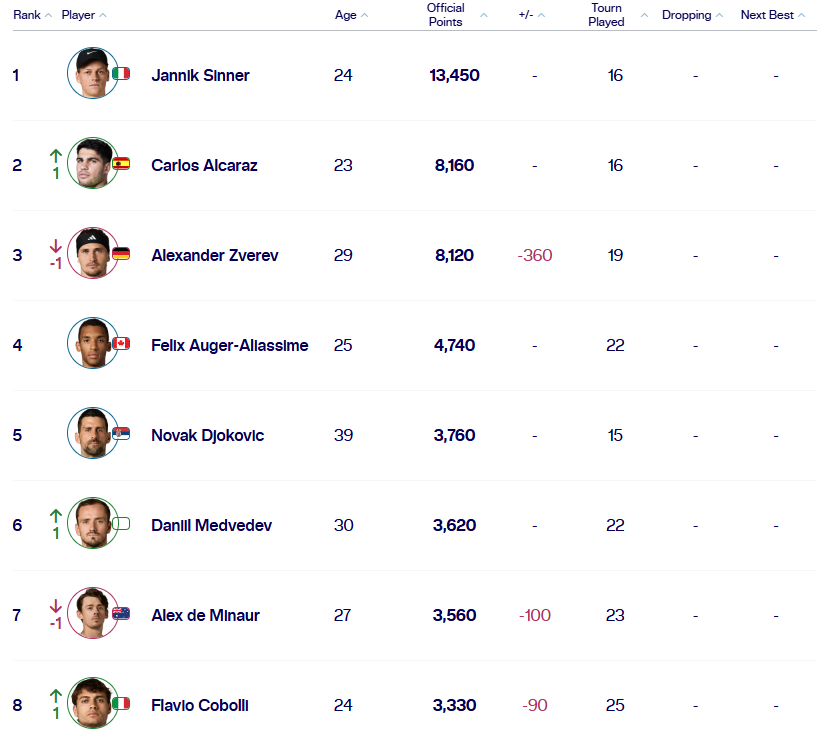The height and width of the screenshot is (729, 840).
Task: Click the Canadian flag next to Felix Auger-Aliassime
Action: pos(121,343)
